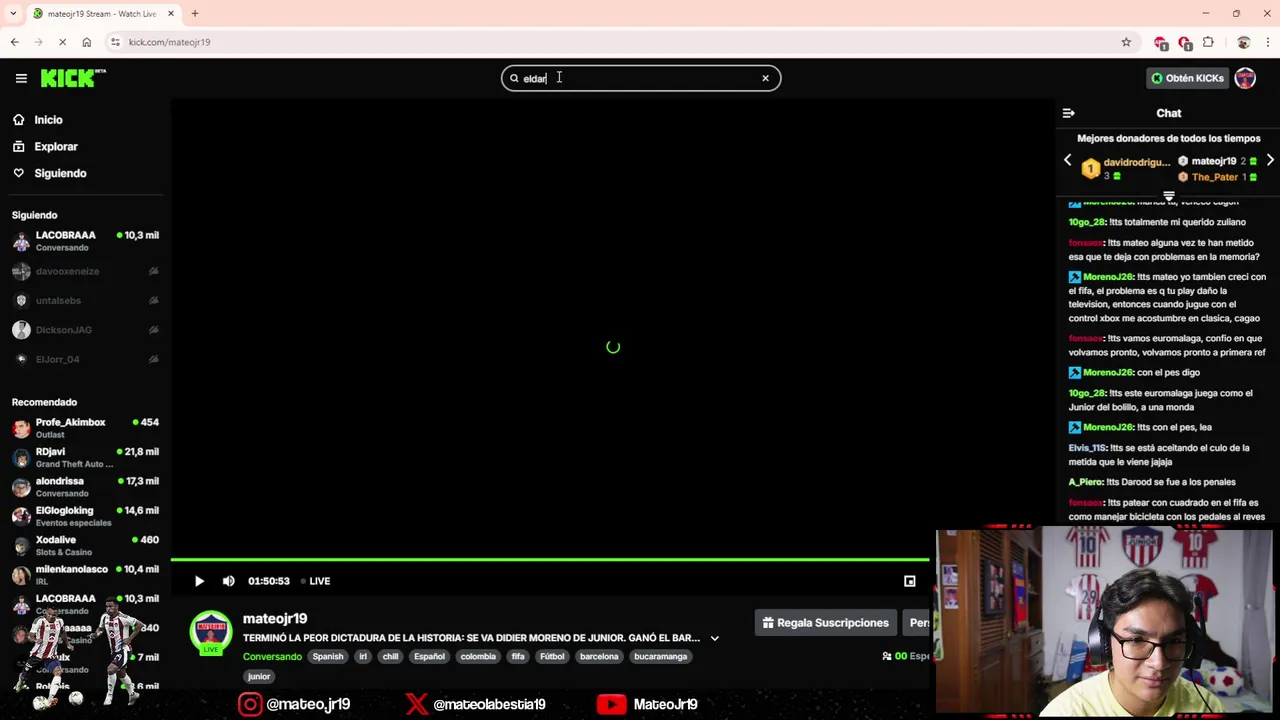Click the browser home icon
Image resolution: width=1280 pixels, height=720 pixels.
tap(87, 42)
